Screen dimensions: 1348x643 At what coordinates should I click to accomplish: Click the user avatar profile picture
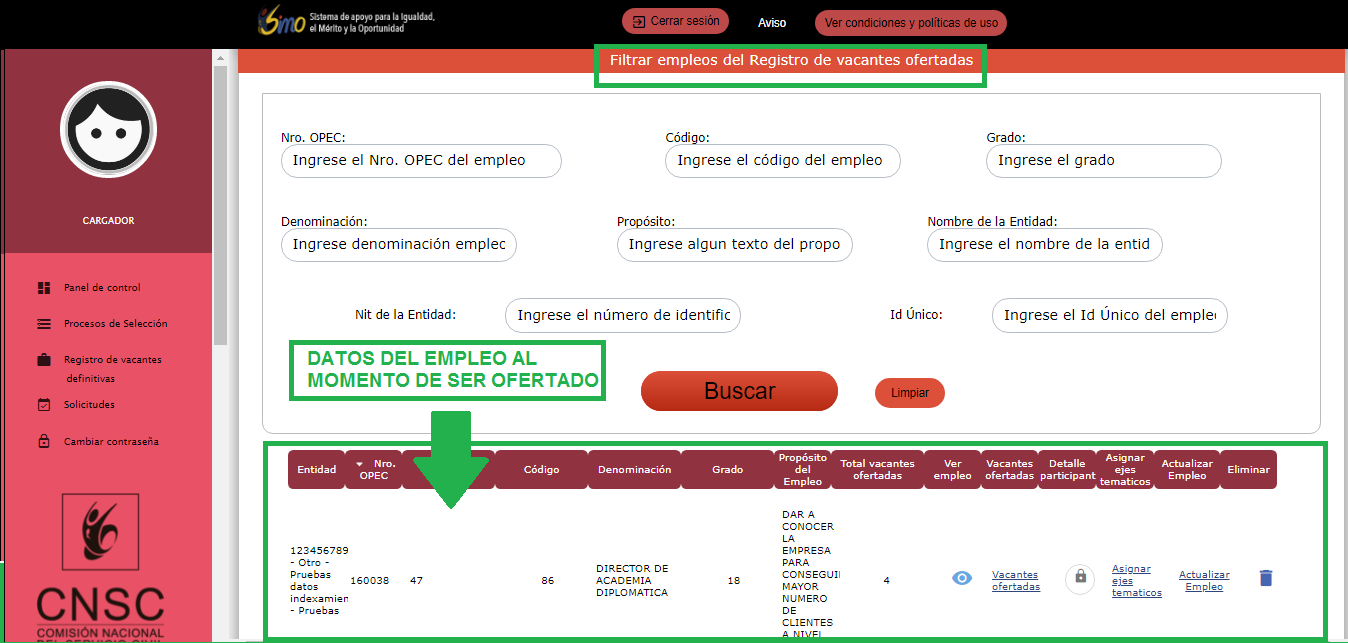108,130
